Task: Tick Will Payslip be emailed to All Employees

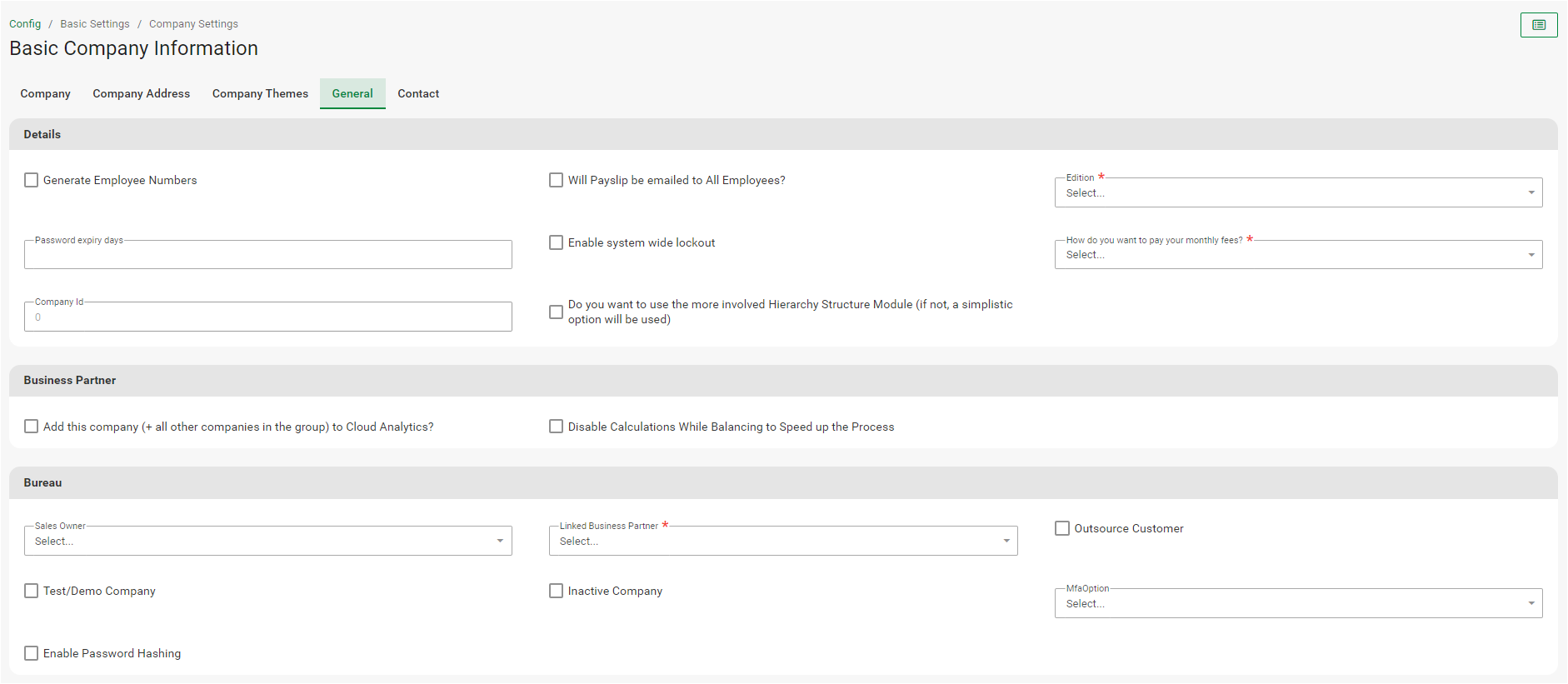Action: pyautogui.click(x=556, y=180)
